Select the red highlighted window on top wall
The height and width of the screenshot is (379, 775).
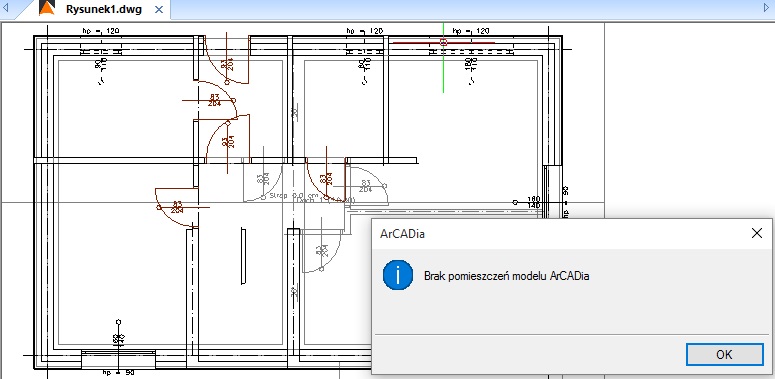click(x=443, y=43)
